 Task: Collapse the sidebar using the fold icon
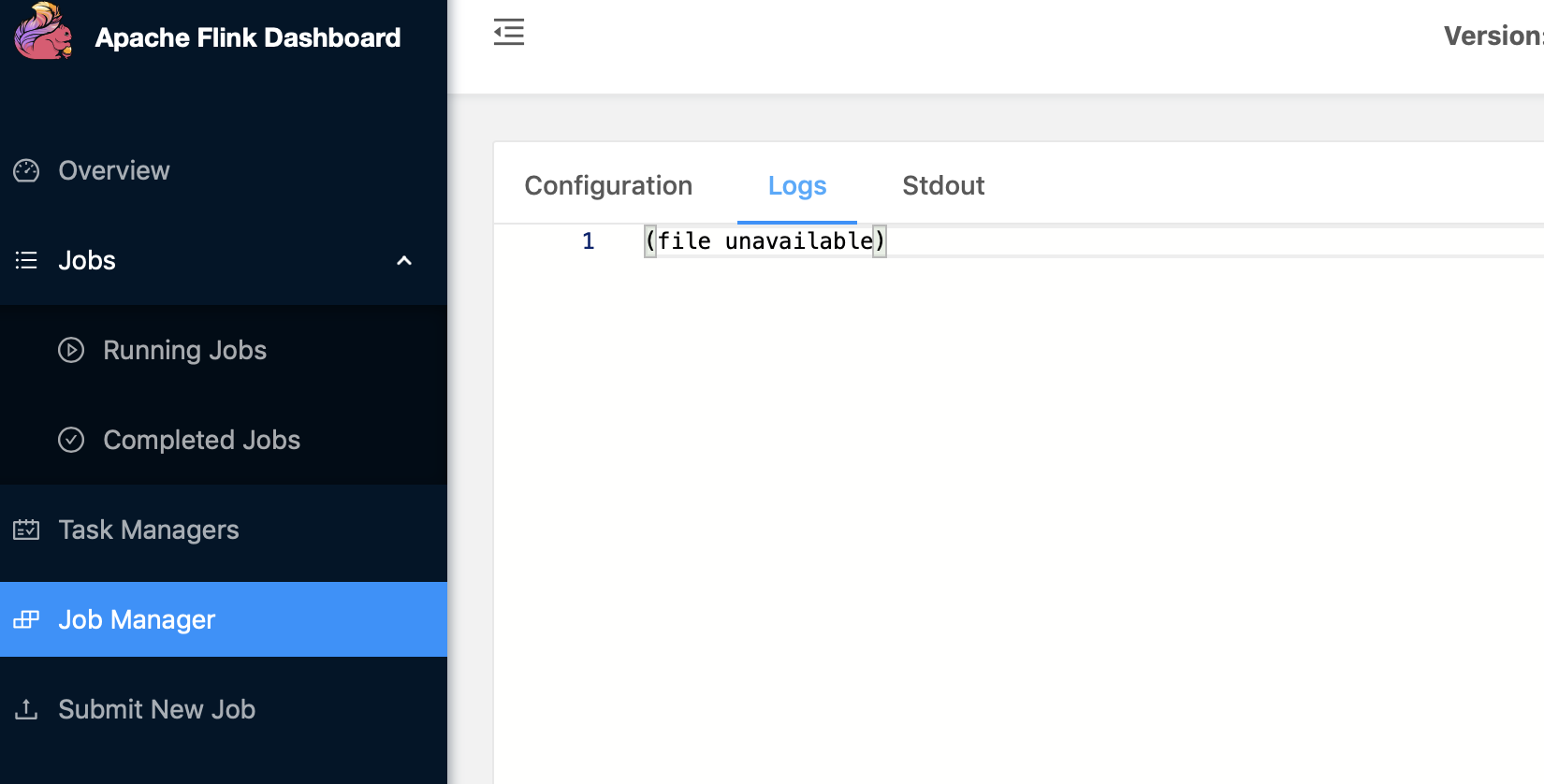509,32
